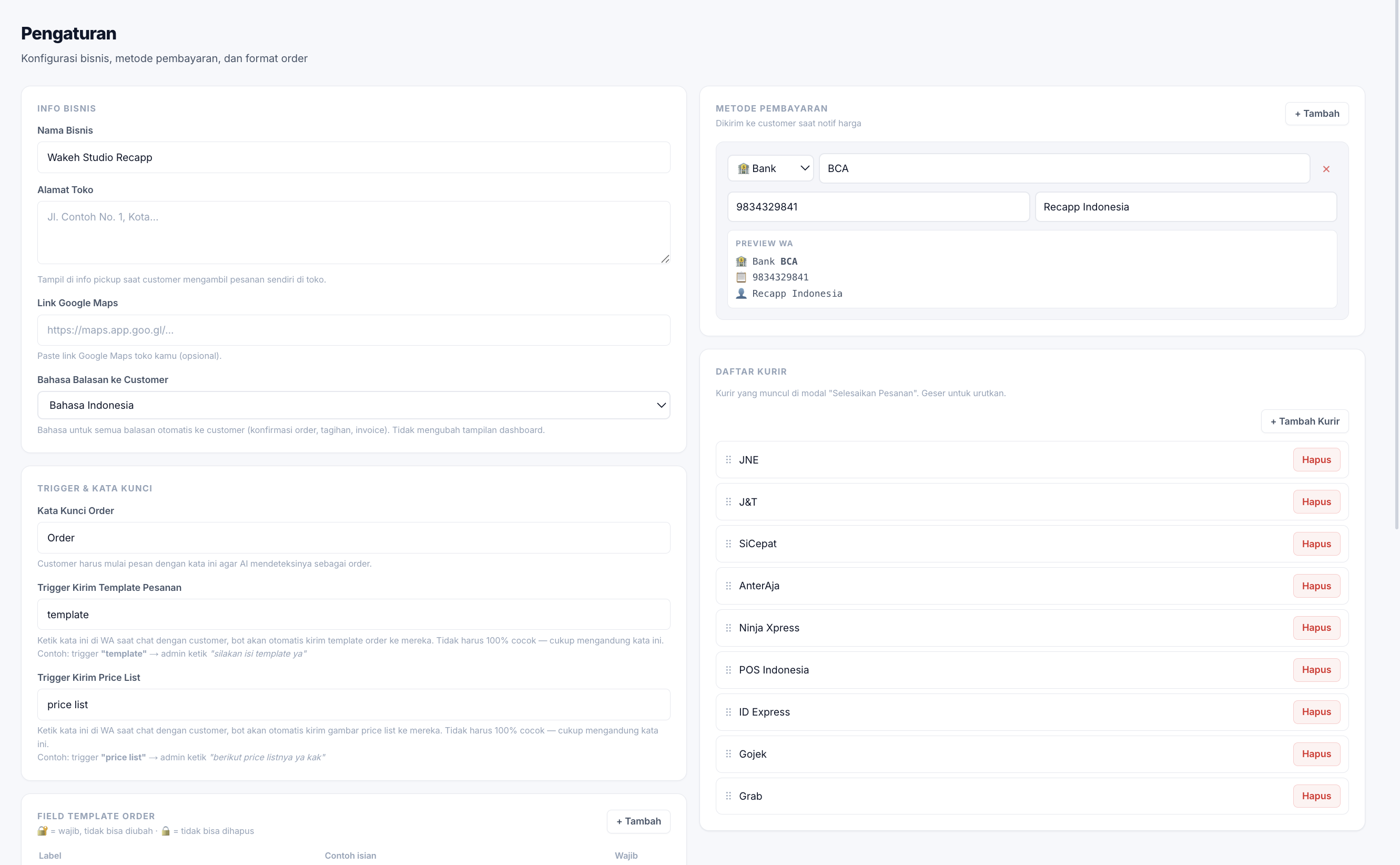Viewport: 1400px width, 865px height.
Task: Select the POS Indonesia reorder handle
Action: pyautogui.click(x=728, y=670)
